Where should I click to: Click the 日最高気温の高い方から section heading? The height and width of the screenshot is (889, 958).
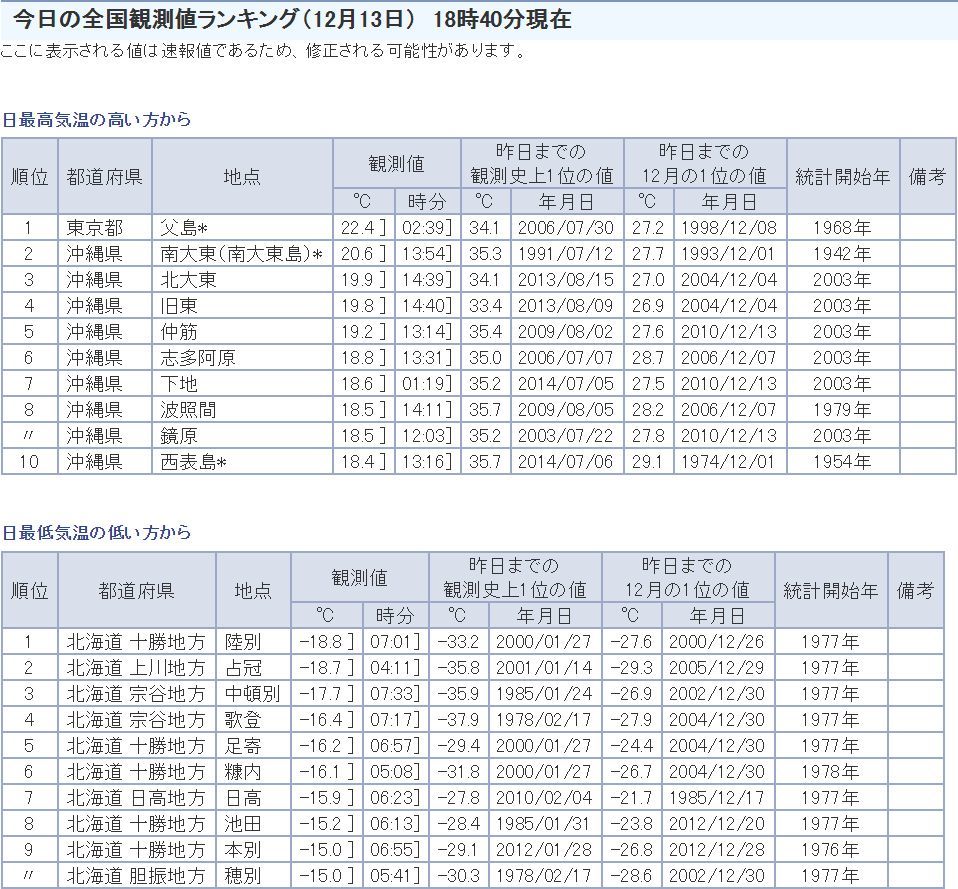96,119
